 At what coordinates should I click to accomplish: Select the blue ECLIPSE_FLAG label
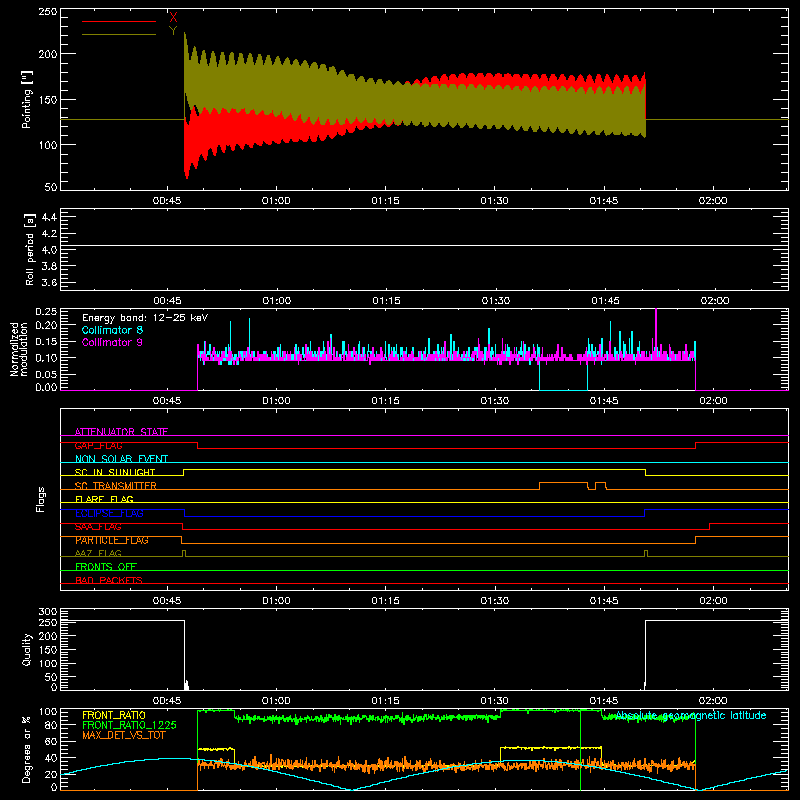tap(109, 513)
